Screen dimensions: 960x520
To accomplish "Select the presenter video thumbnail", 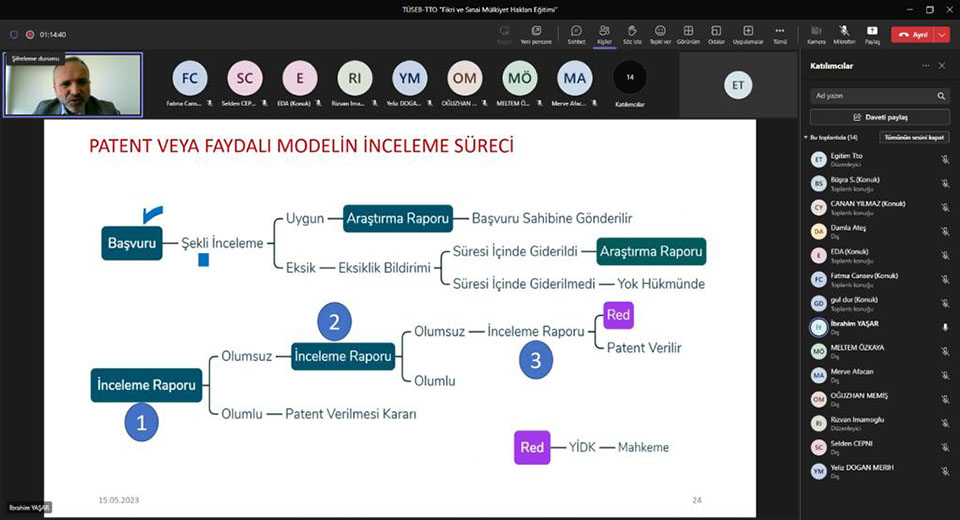I will point(73,85).
